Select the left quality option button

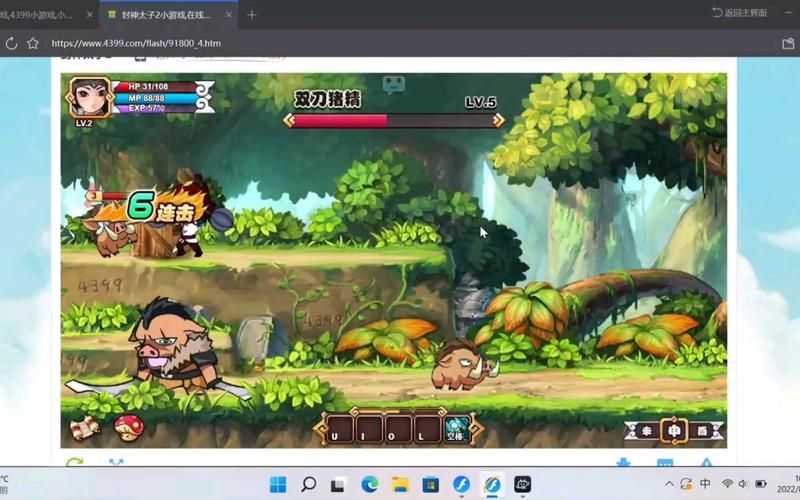click(646, 431)
